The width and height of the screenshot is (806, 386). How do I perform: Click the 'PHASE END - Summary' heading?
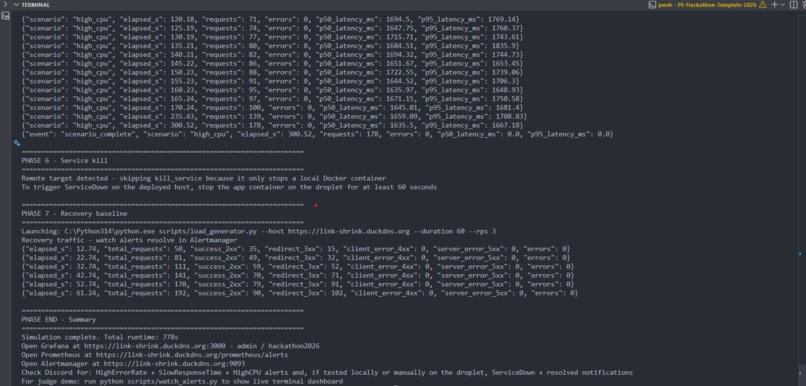point(59,319)
